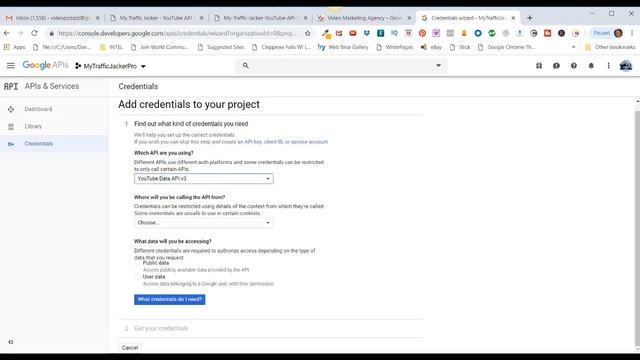Go back in browser history
The image size is (640, 360).
[x=7, y=33]
